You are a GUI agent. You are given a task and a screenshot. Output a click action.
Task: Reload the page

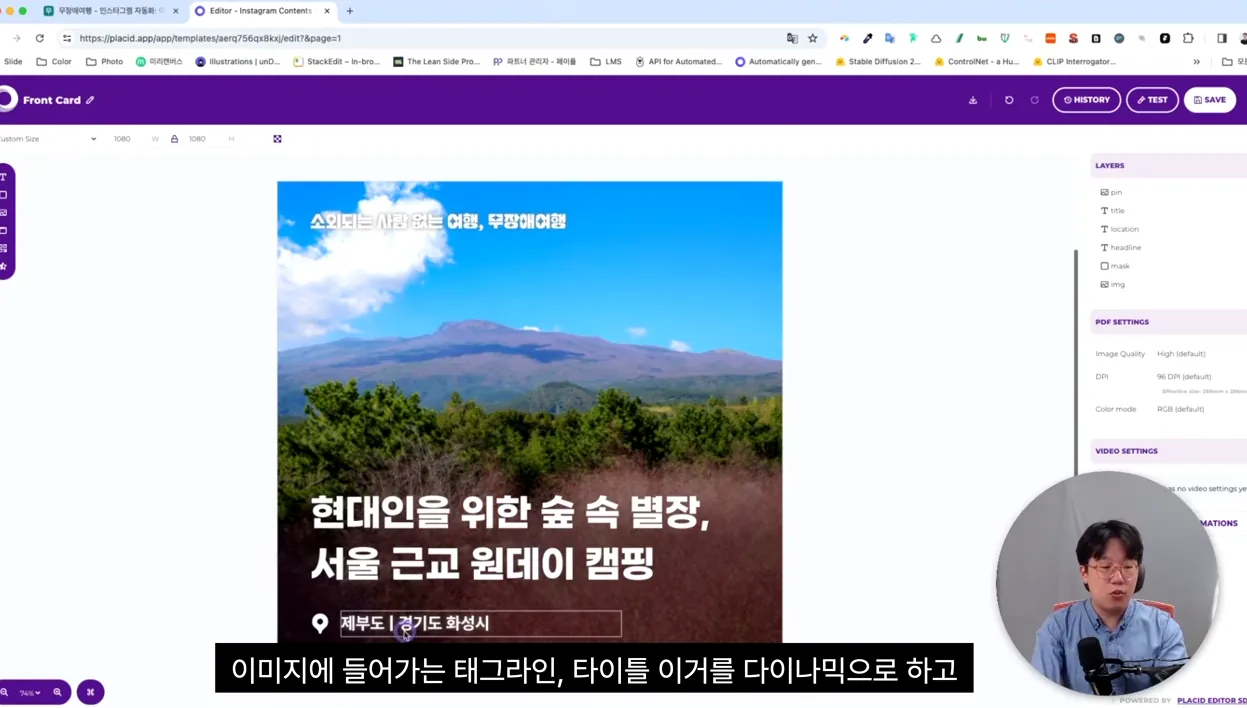(40, 38)
